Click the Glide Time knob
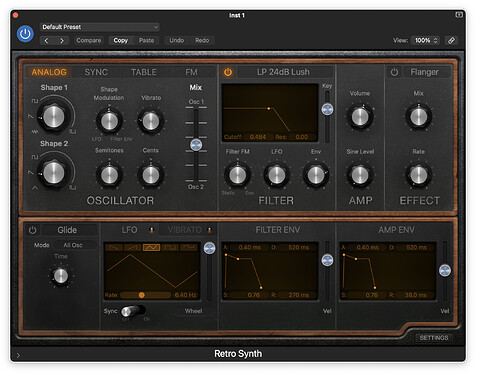This screenshot has width=477, height=375. click(x=61, y=276)
